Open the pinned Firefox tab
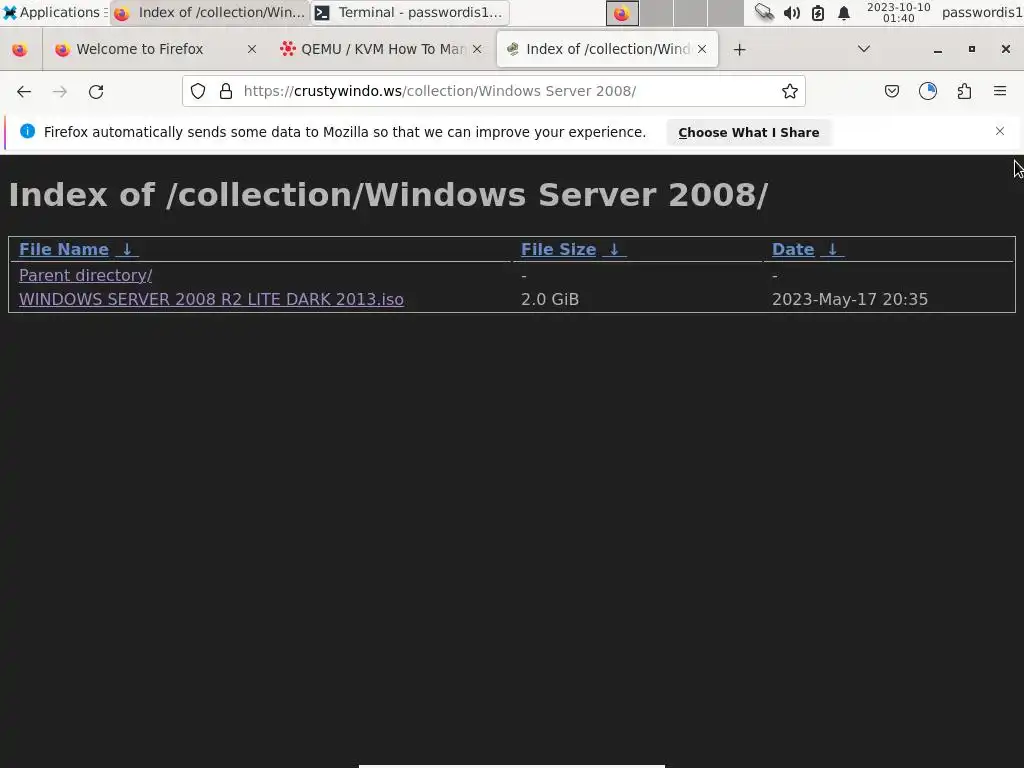Image resolution: width=1024 pixels, height=768 pixels. coord(20,50)
